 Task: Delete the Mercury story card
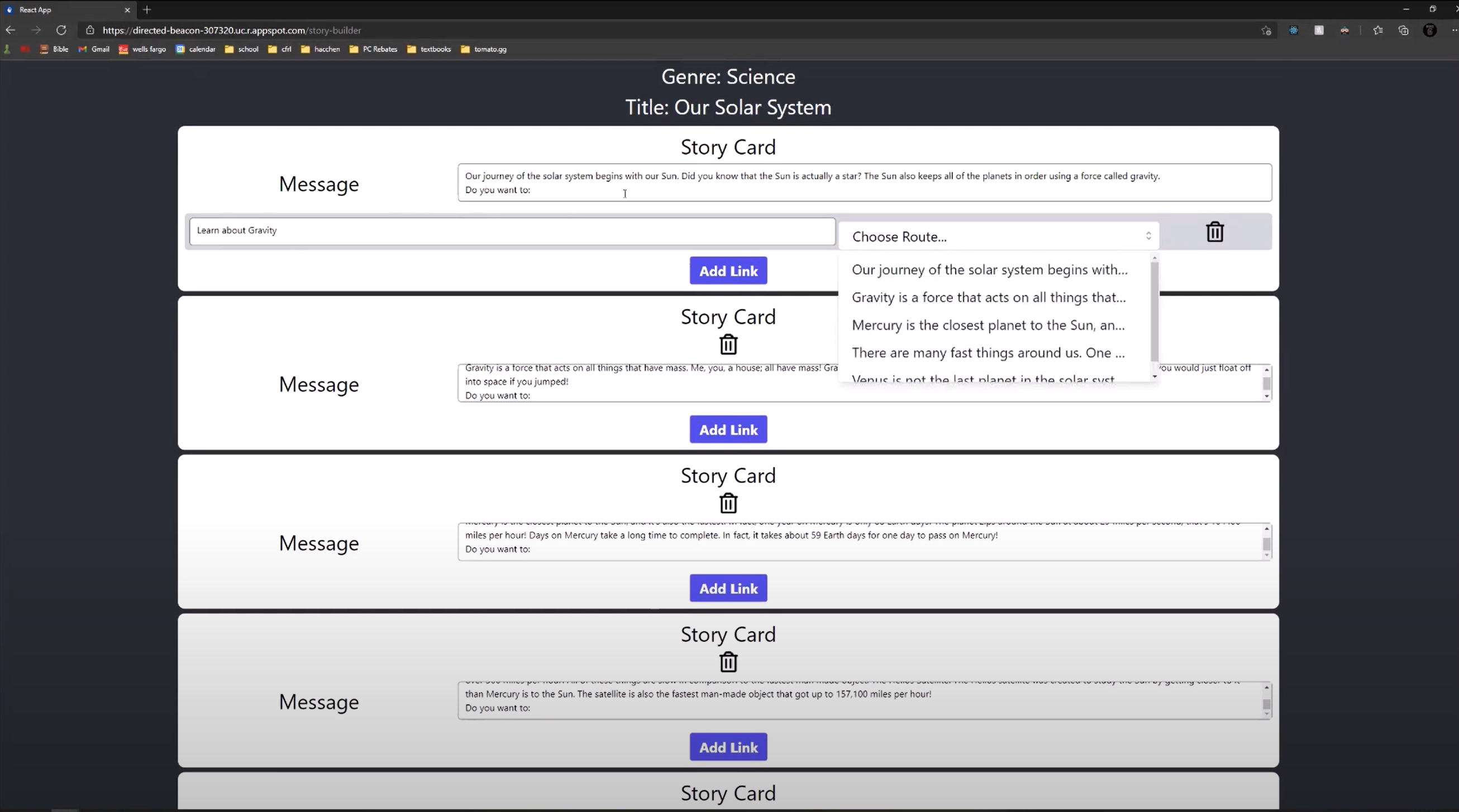(728, 503)
